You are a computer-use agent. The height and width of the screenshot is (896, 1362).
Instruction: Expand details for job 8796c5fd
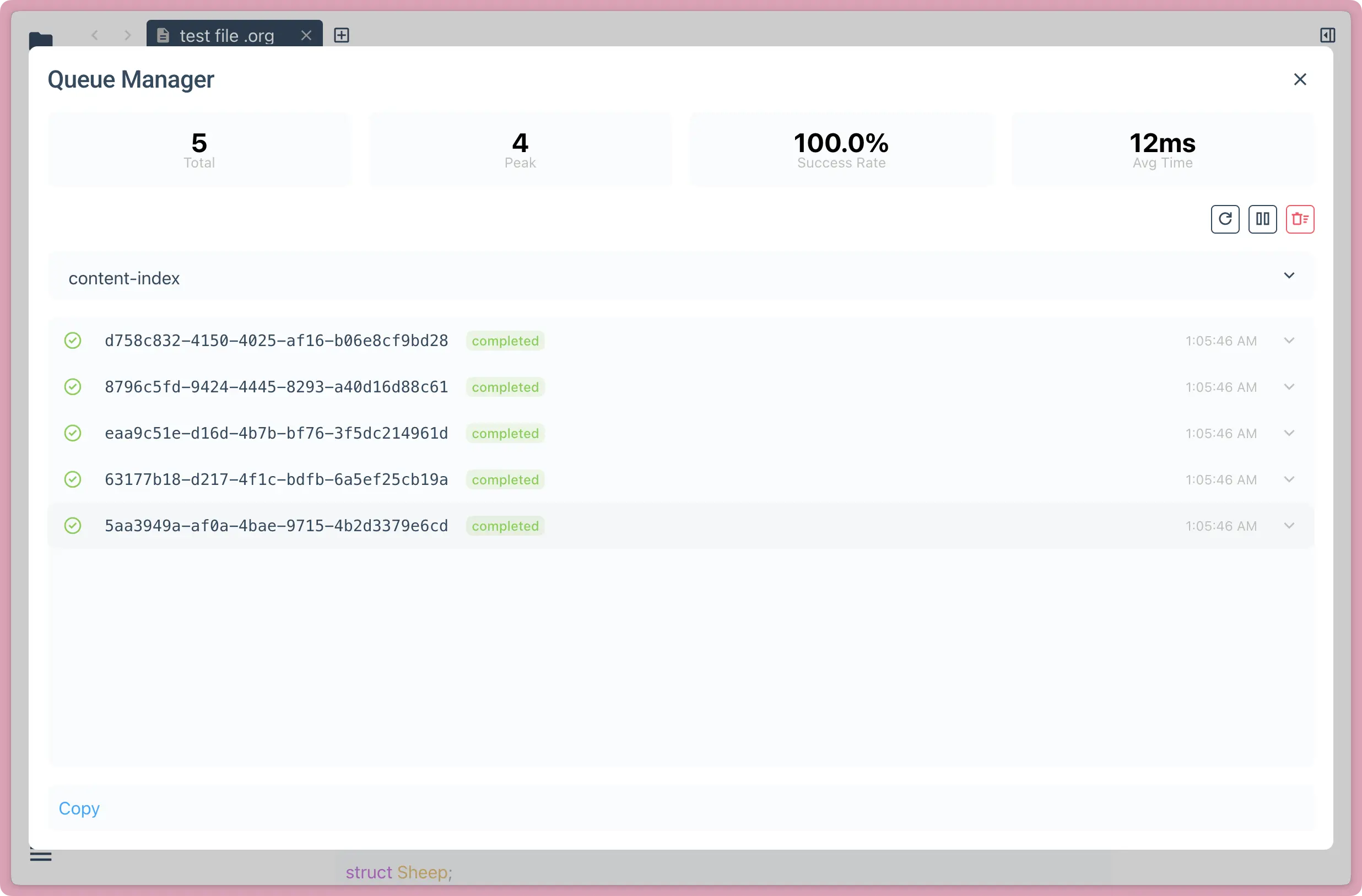click(x=1289, y=386)
